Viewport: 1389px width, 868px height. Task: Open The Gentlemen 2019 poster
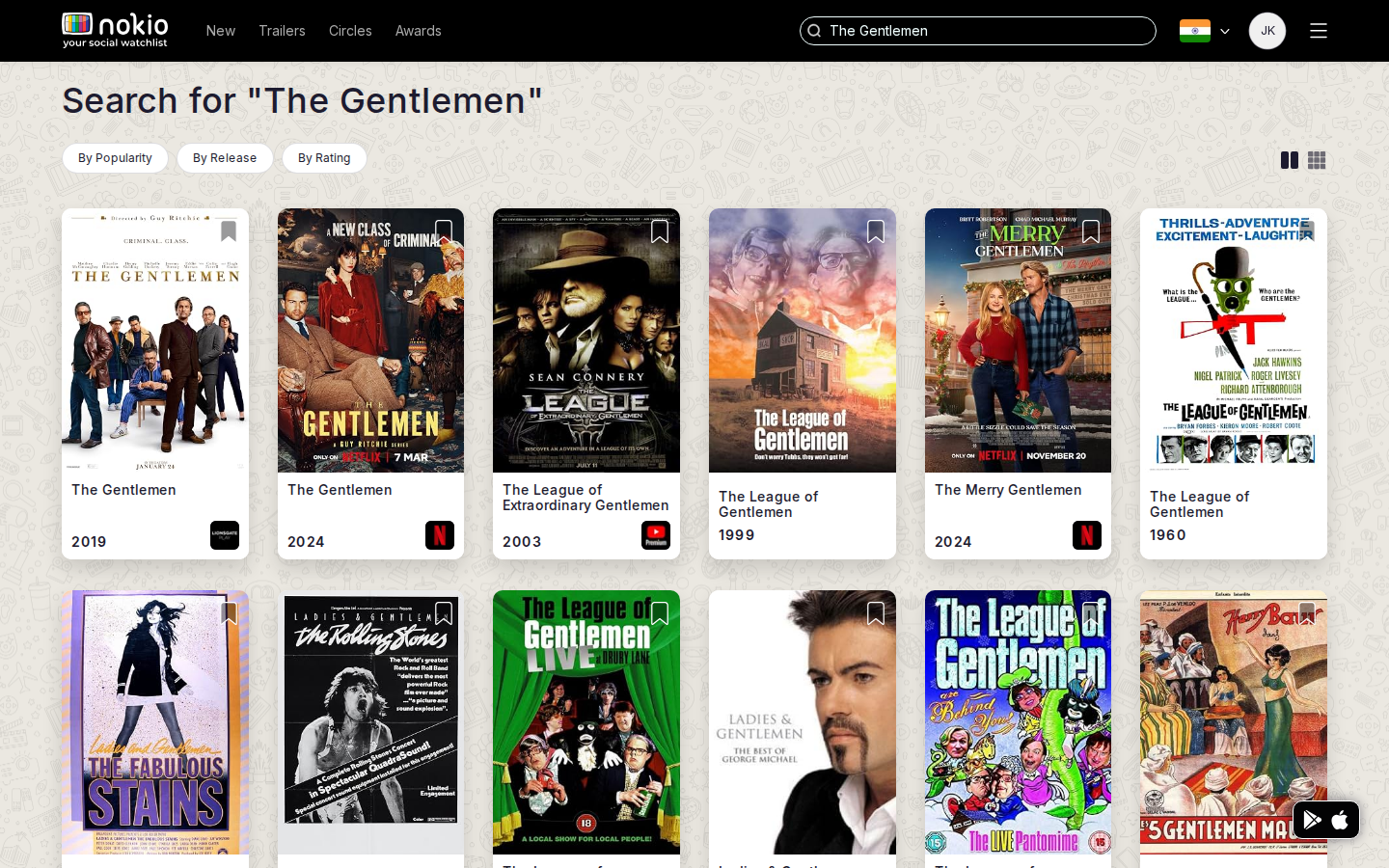pyautogui.click(x=155, y=340)
